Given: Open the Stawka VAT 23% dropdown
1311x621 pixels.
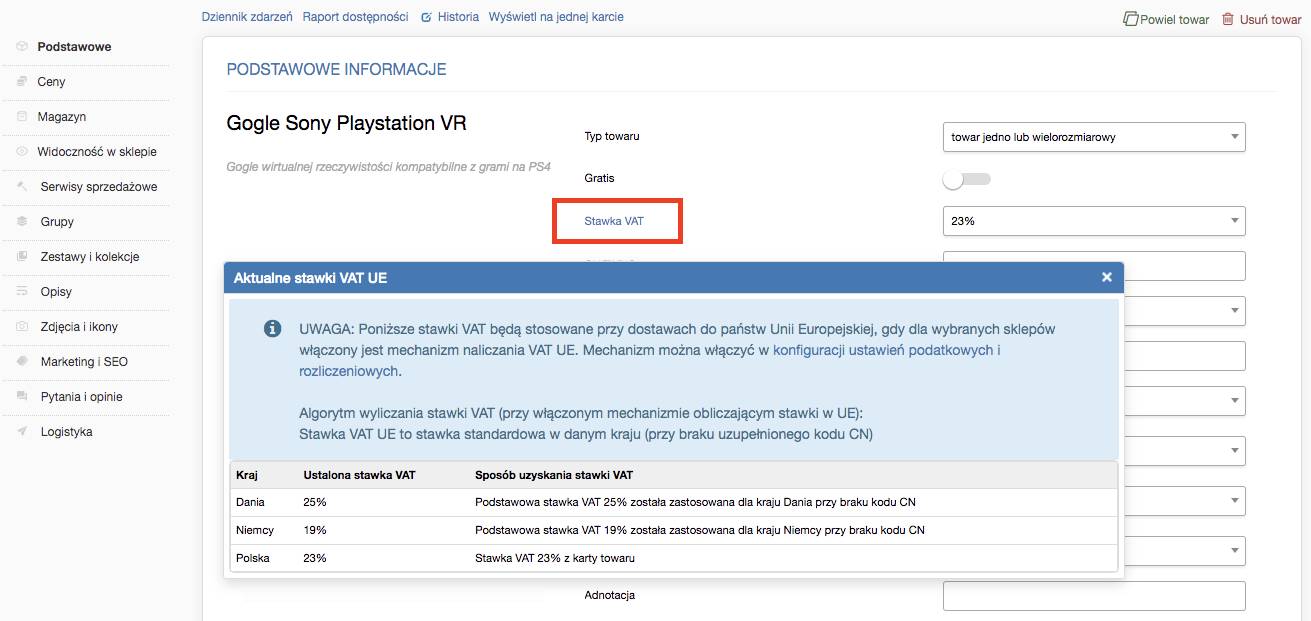Looking at the screenshot, I should [x=1094, y=221].
